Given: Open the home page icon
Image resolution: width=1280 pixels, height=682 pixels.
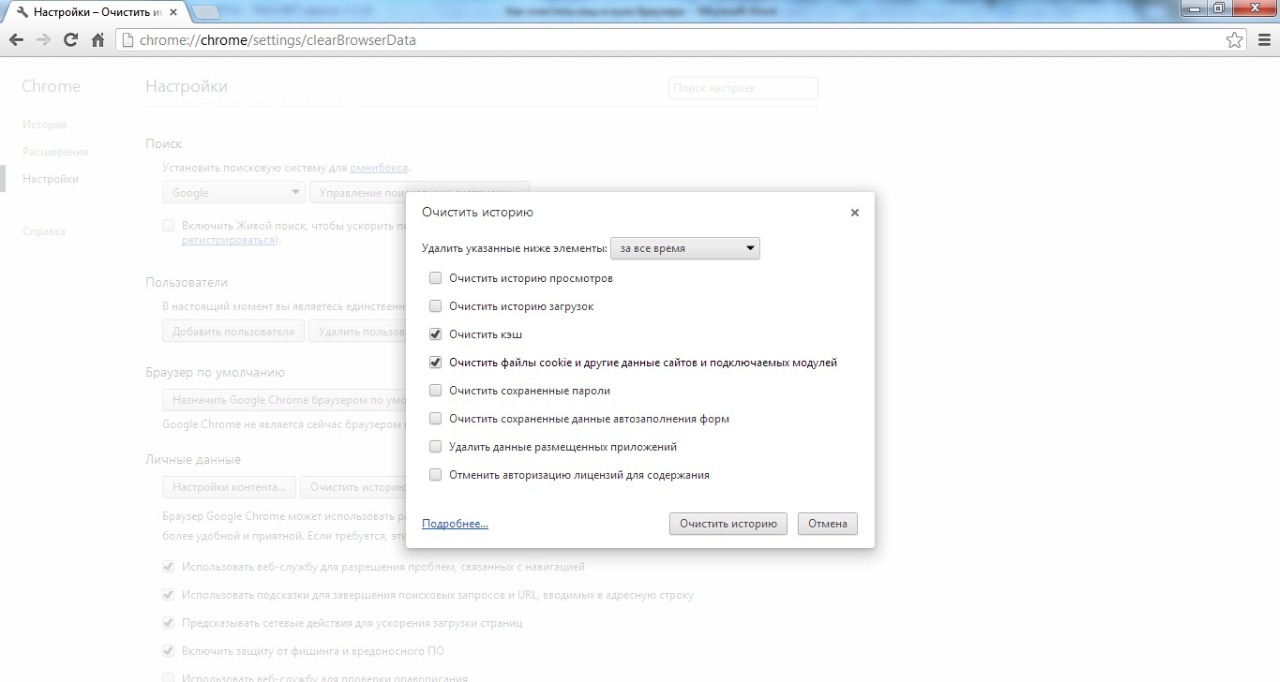Looking at the screenshot, I should coord(98,40).
